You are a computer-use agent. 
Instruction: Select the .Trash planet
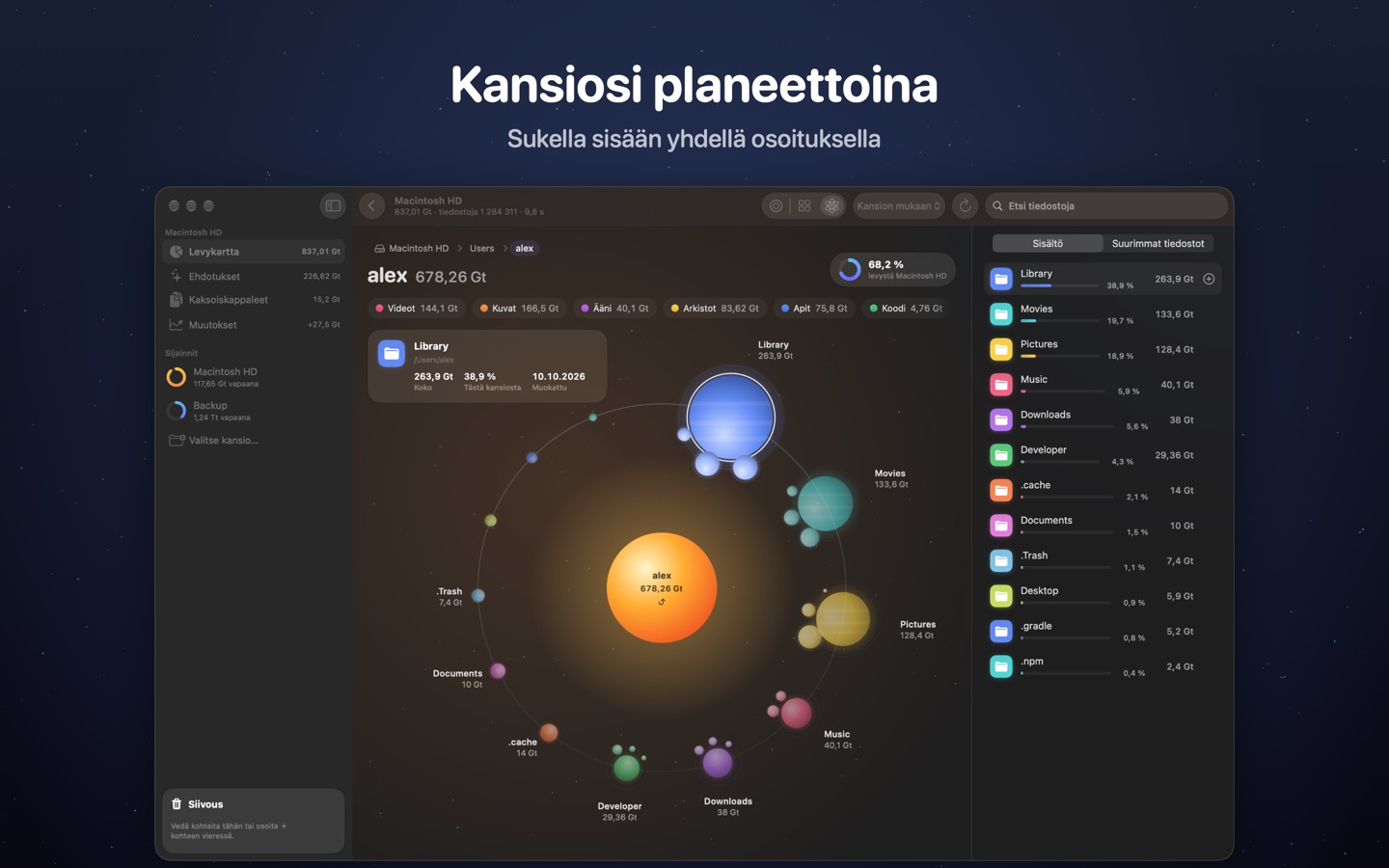(478, 596)
